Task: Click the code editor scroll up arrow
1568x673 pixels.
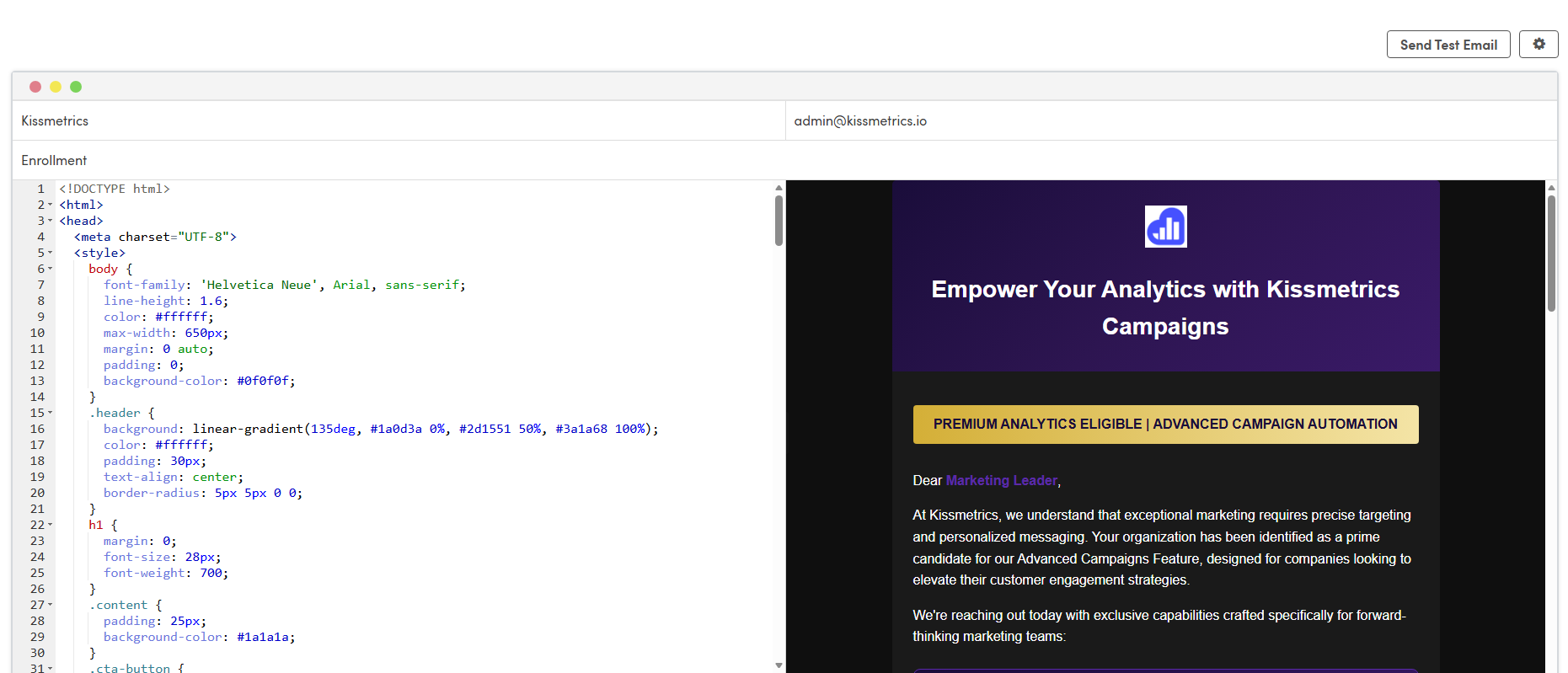Action: click(x=779, y=188)
